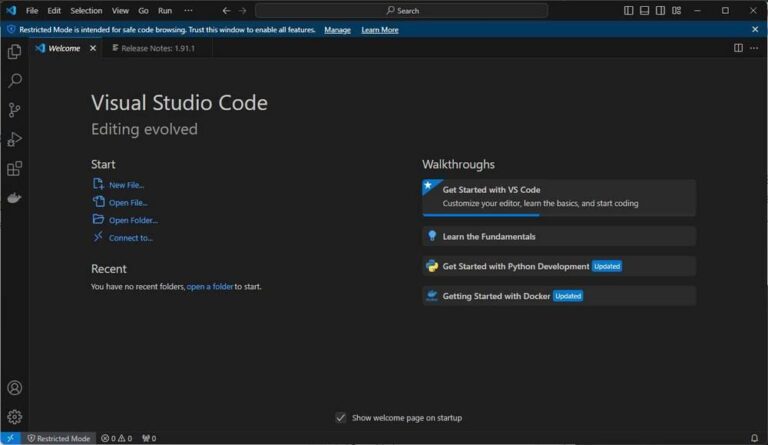
Task: Open Learn the Fundamentals walkthrough
Action: tap(559, 236)
